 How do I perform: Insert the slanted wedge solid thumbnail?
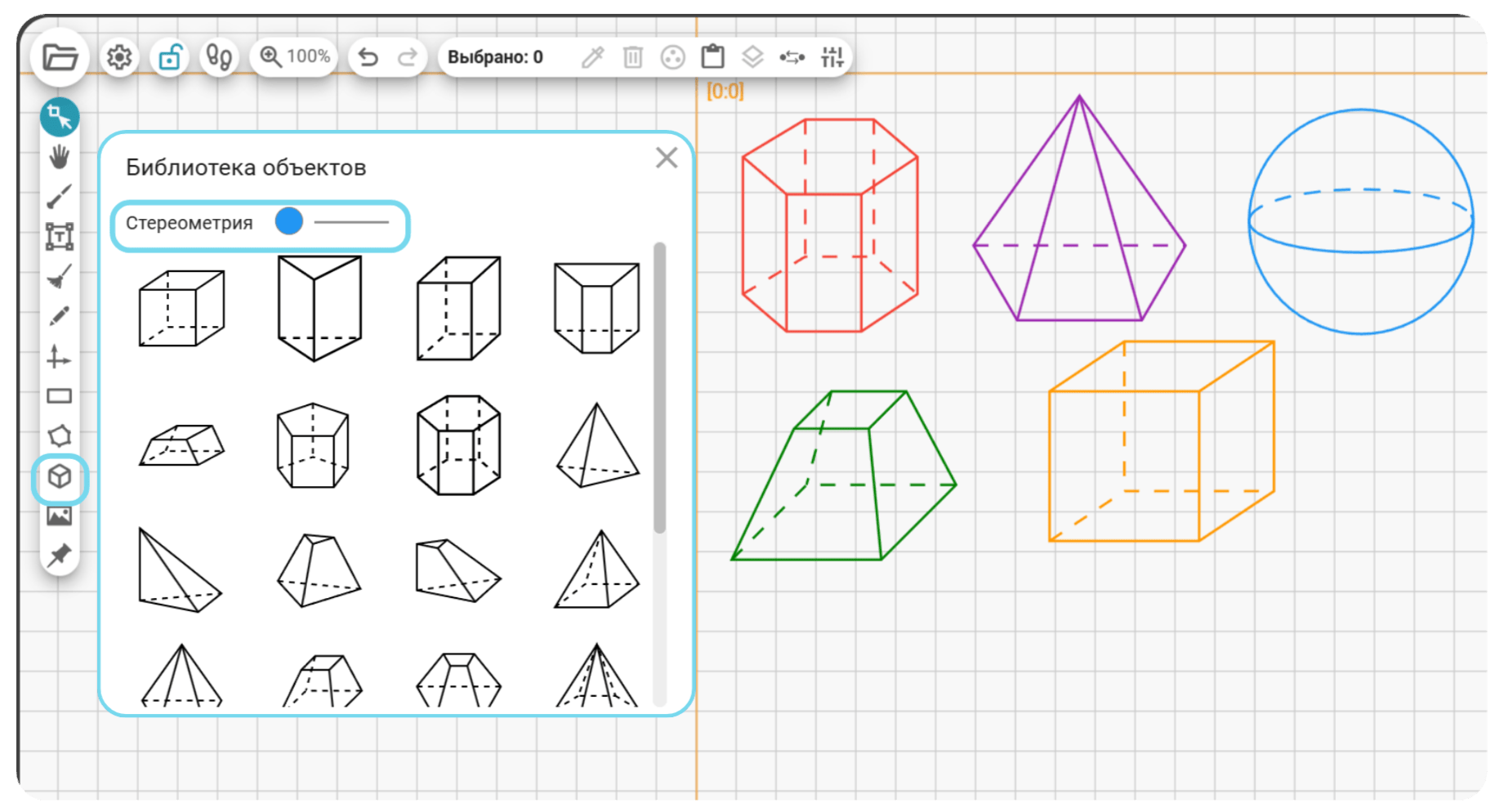[x=458, y=570]
